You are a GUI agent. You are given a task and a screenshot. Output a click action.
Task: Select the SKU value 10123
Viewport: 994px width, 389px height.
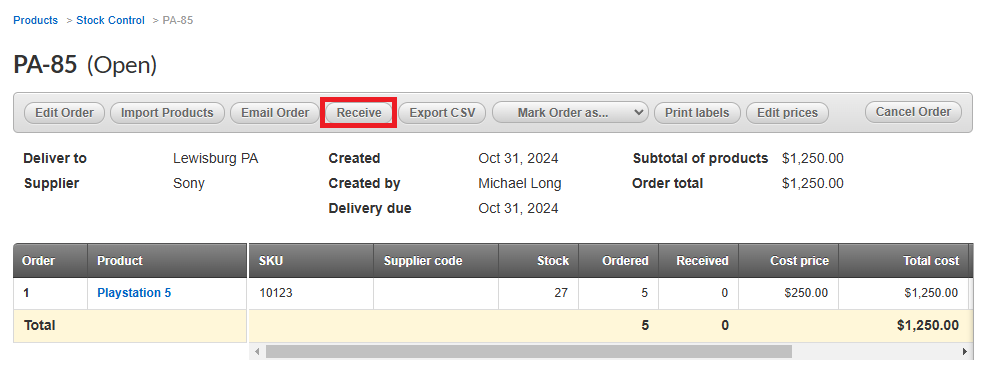[276, 293]
